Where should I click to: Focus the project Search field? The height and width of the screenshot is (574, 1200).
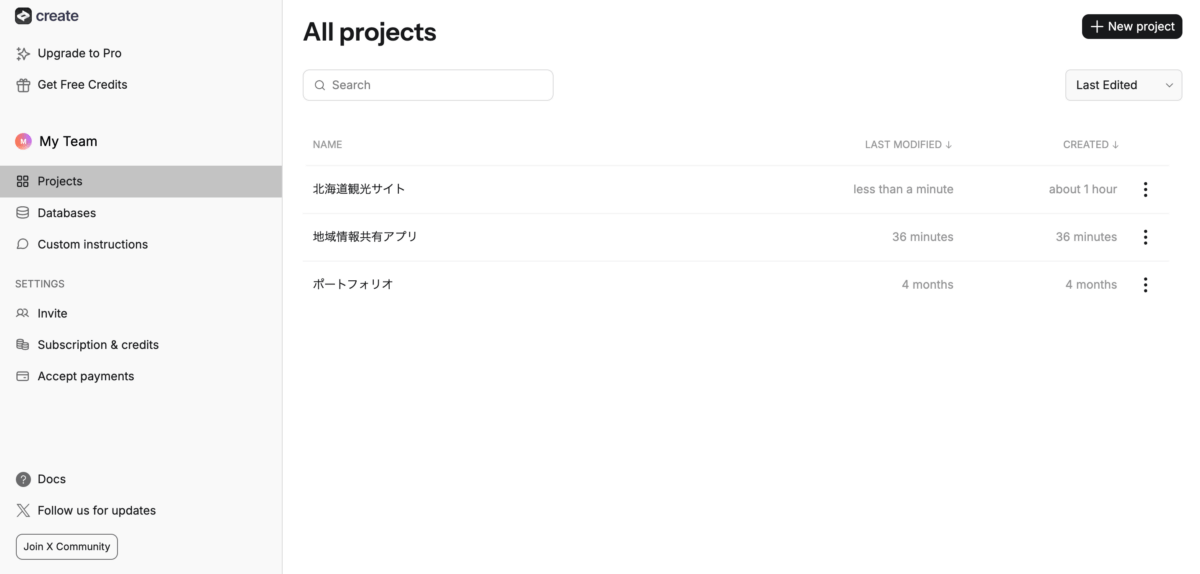point(428,85)
